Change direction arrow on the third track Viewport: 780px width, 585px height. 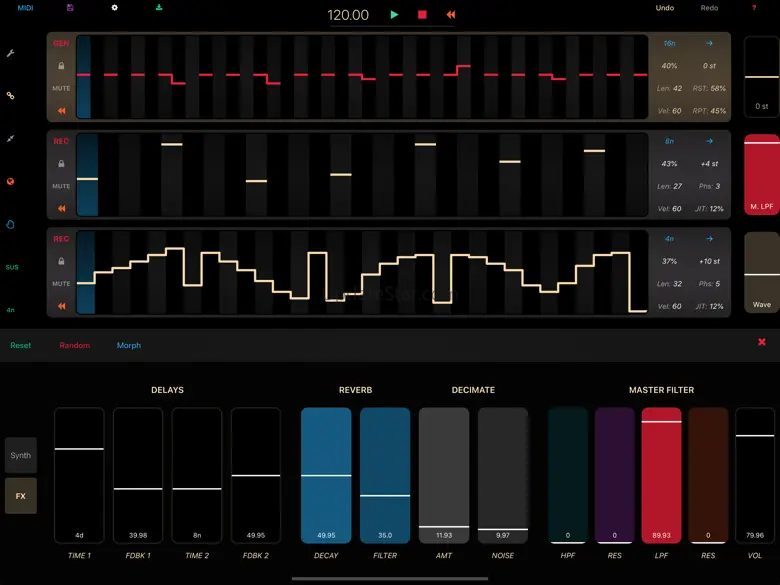point(708,239)
